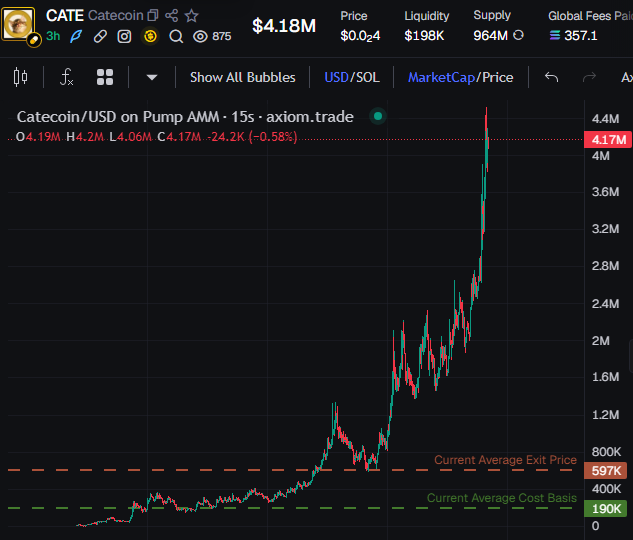Click the 190K average cost basis label
The width and height of the screenshot is (633, 540).
pos(606,509)
